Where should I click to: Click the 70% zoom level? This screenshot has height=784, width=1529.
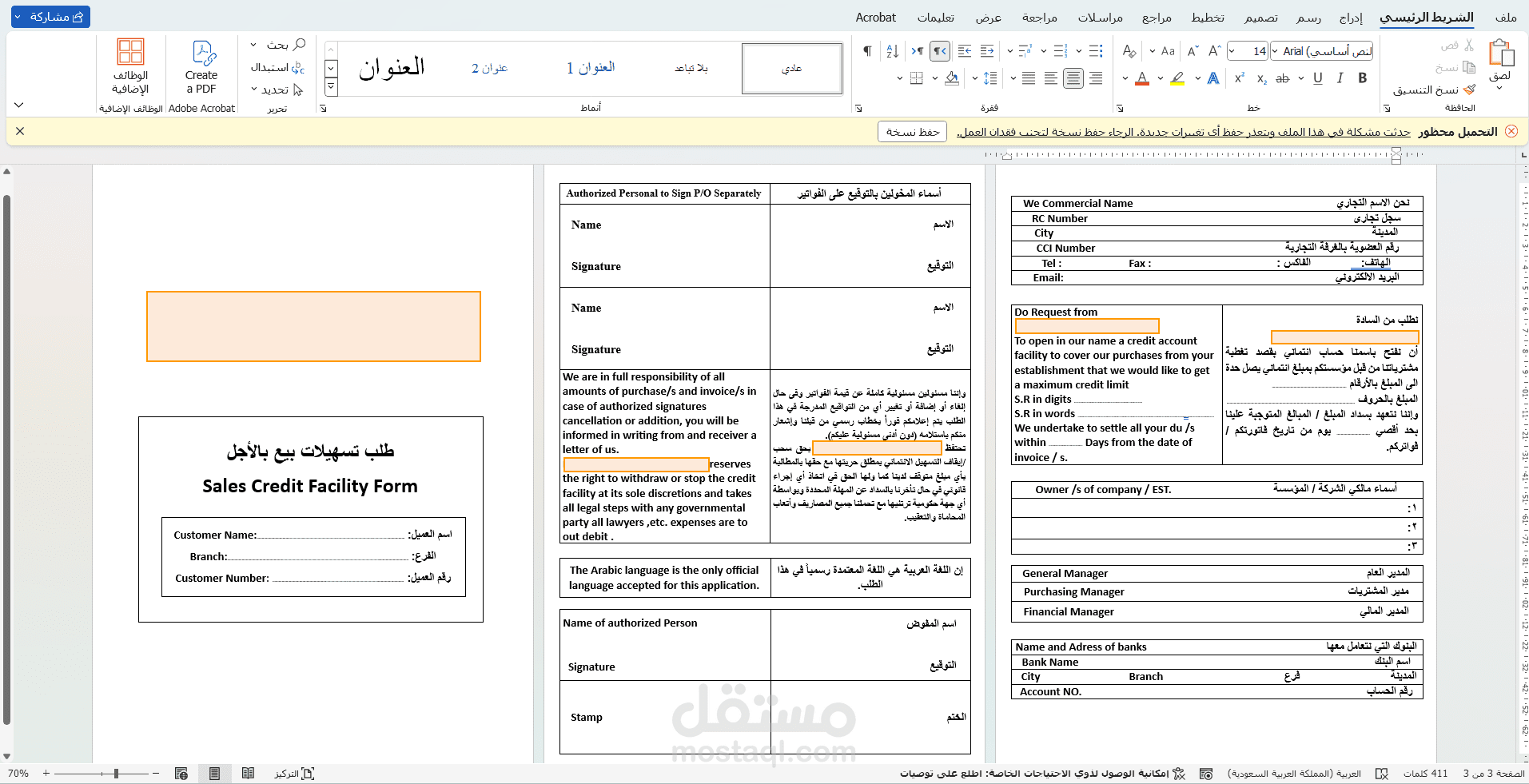[x=18, y=774]
